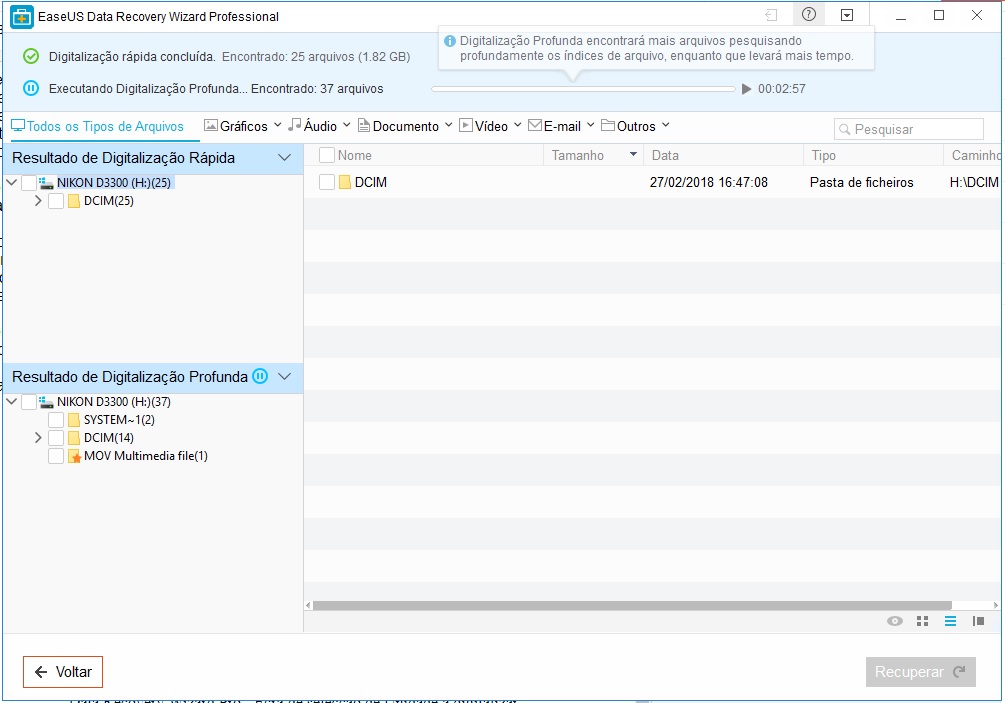Click the right arrow of horizontal scrollbar

click(x=995, y=605)
